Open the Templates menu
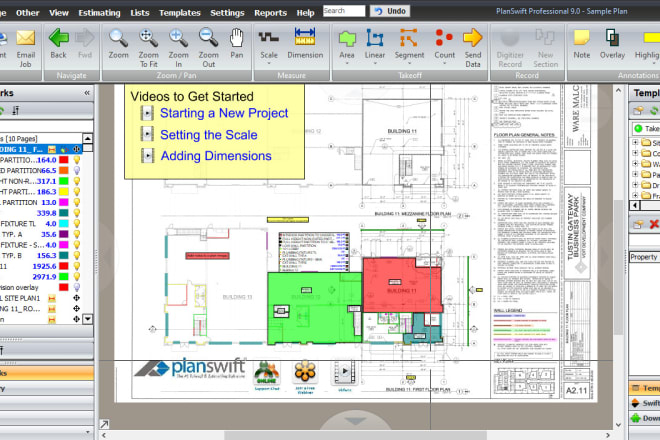 pos(180,13)
